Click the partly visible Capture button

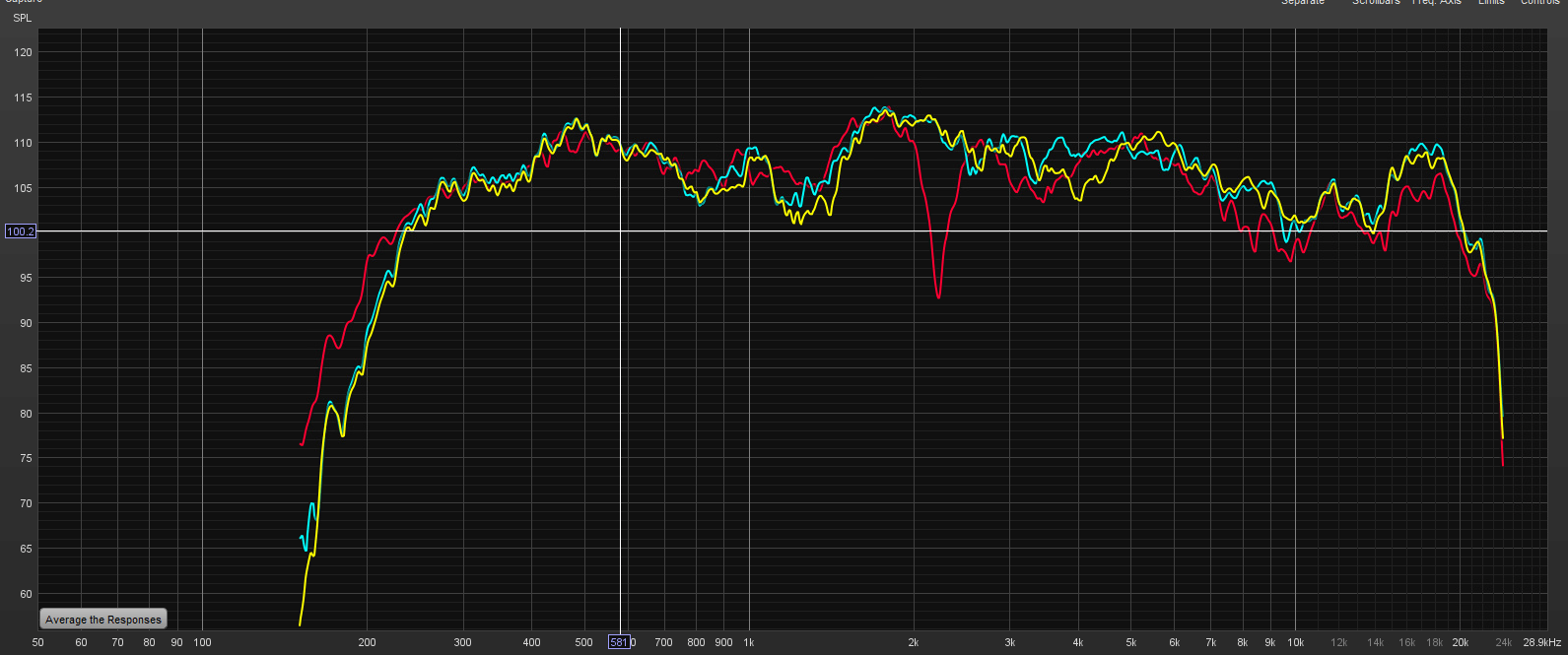click(x=24, y=2)
